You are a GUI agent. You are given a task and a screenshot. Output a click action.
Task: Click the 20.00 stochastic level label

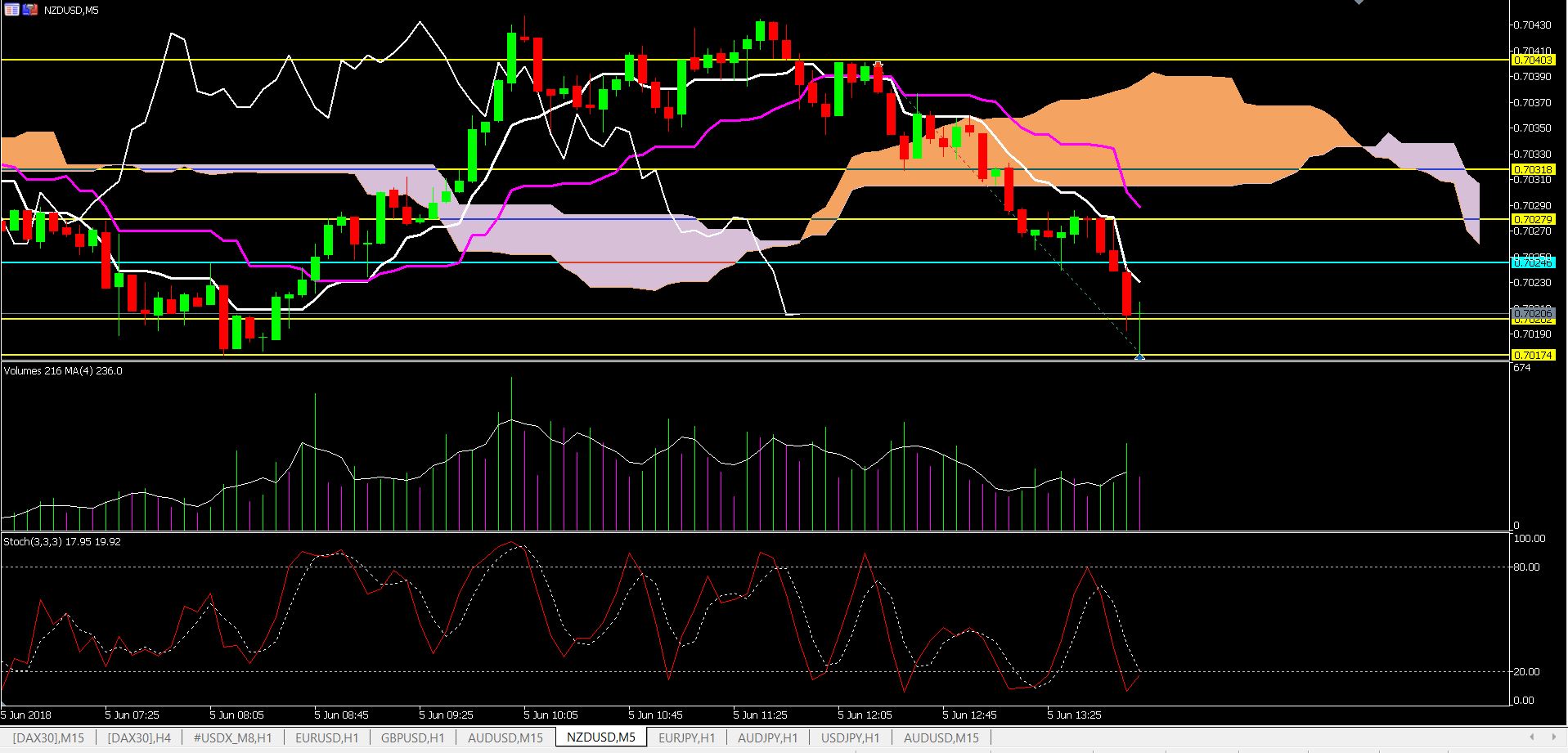point(1526,671)
